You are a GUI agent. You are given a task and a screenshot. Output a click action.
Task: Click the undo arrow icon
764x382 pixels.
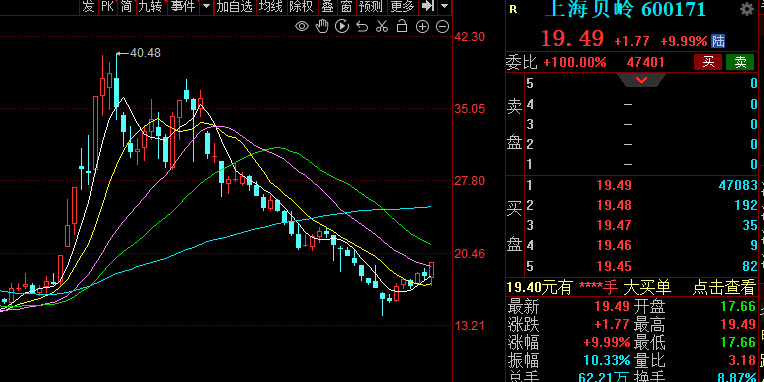362,26
